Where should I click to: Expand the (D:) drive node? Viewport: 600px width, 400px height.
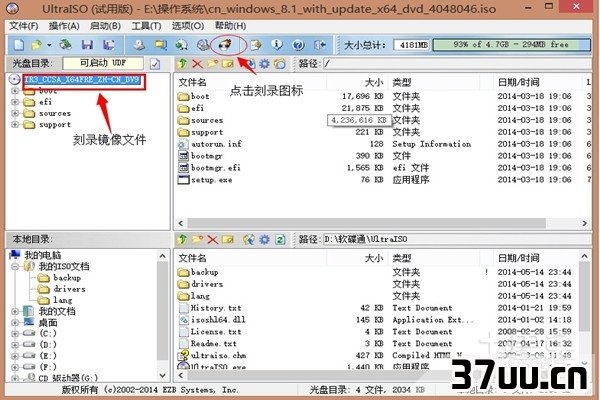pyautogui.click(x=15, y=344)
